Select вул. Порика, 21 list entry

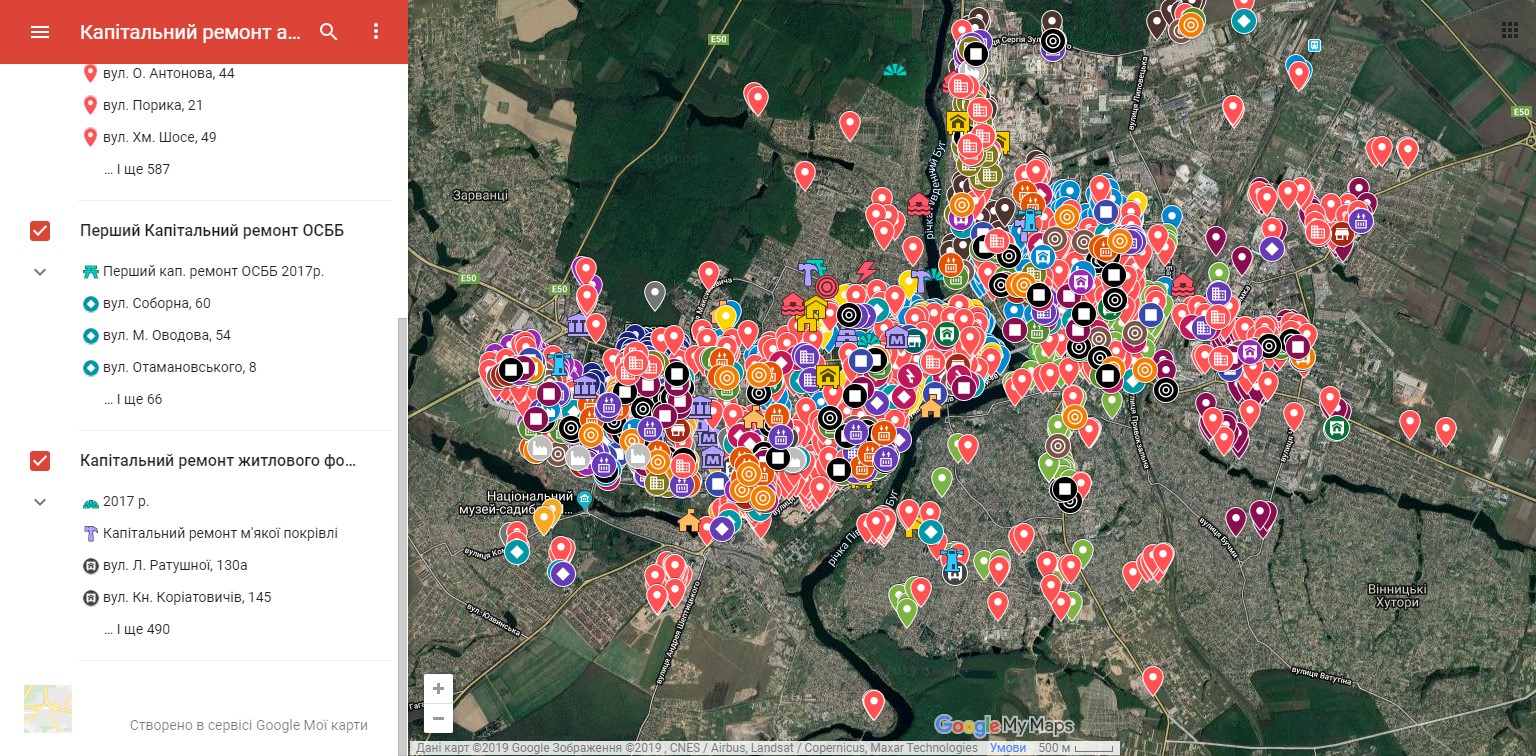152,106
